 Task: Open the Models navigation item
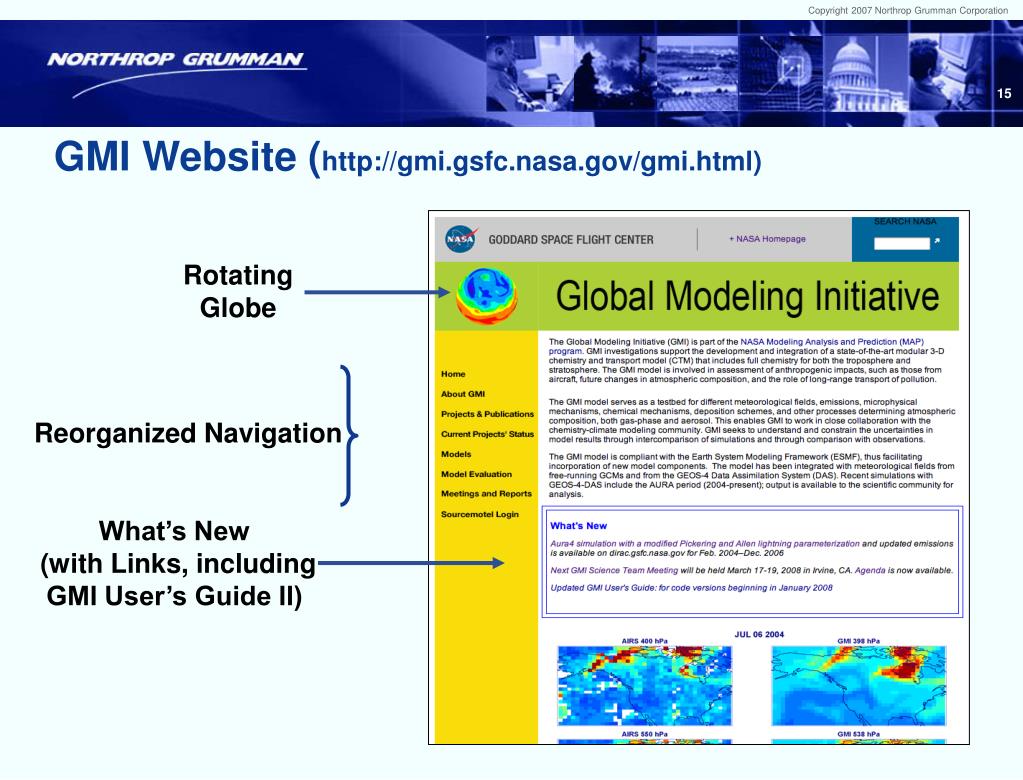pos(455,454)
